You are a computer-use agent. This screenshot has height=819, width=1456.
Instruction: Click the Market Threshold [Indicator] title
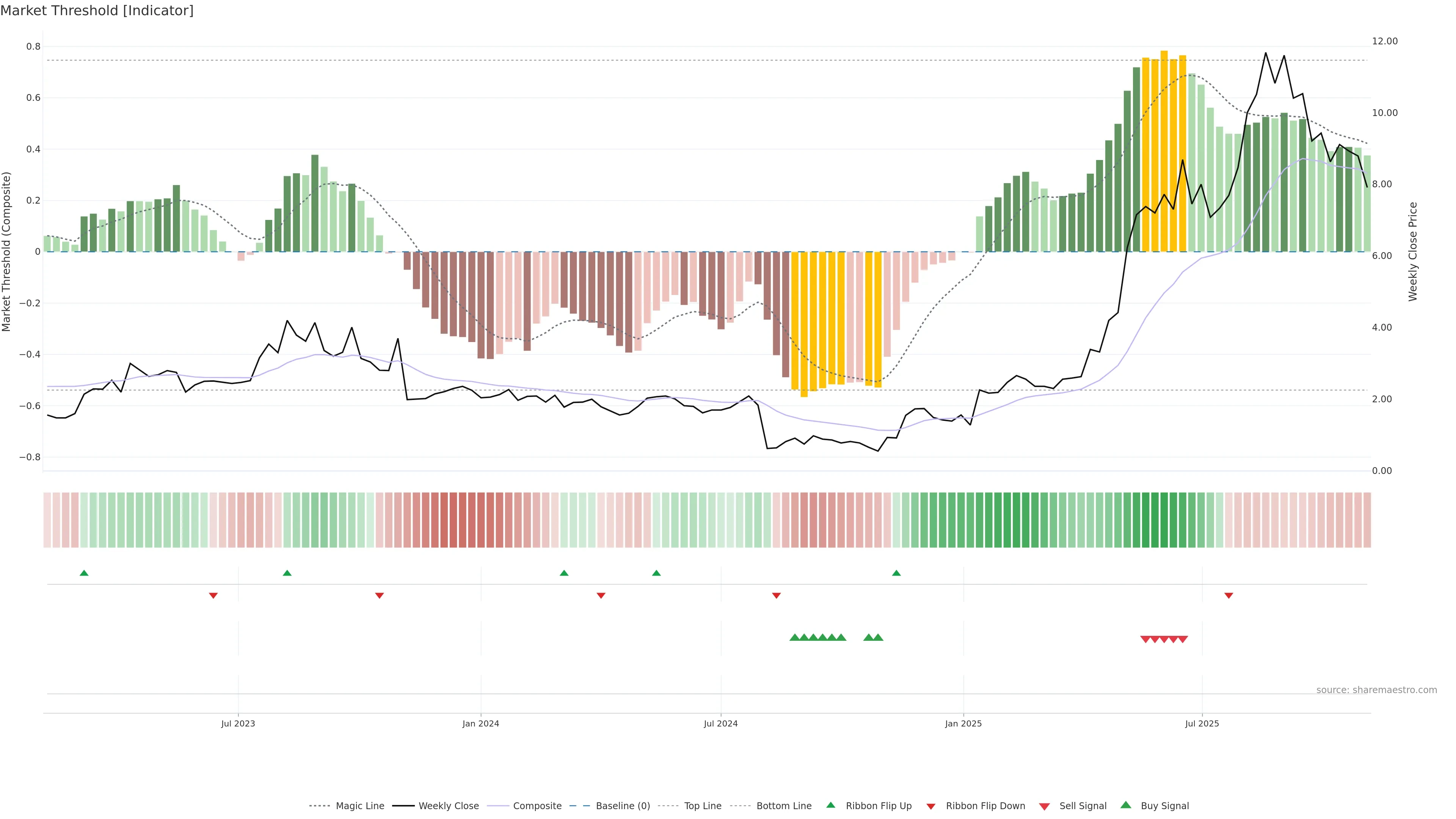(x=97, y=11)
